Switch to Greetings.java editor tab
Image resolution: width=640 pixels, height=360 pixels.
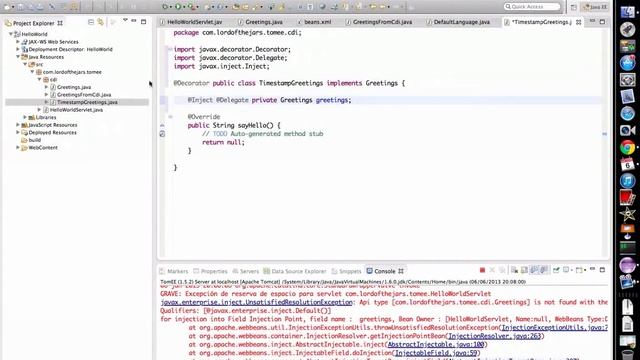pyautogui.click(x=264, y=22)
